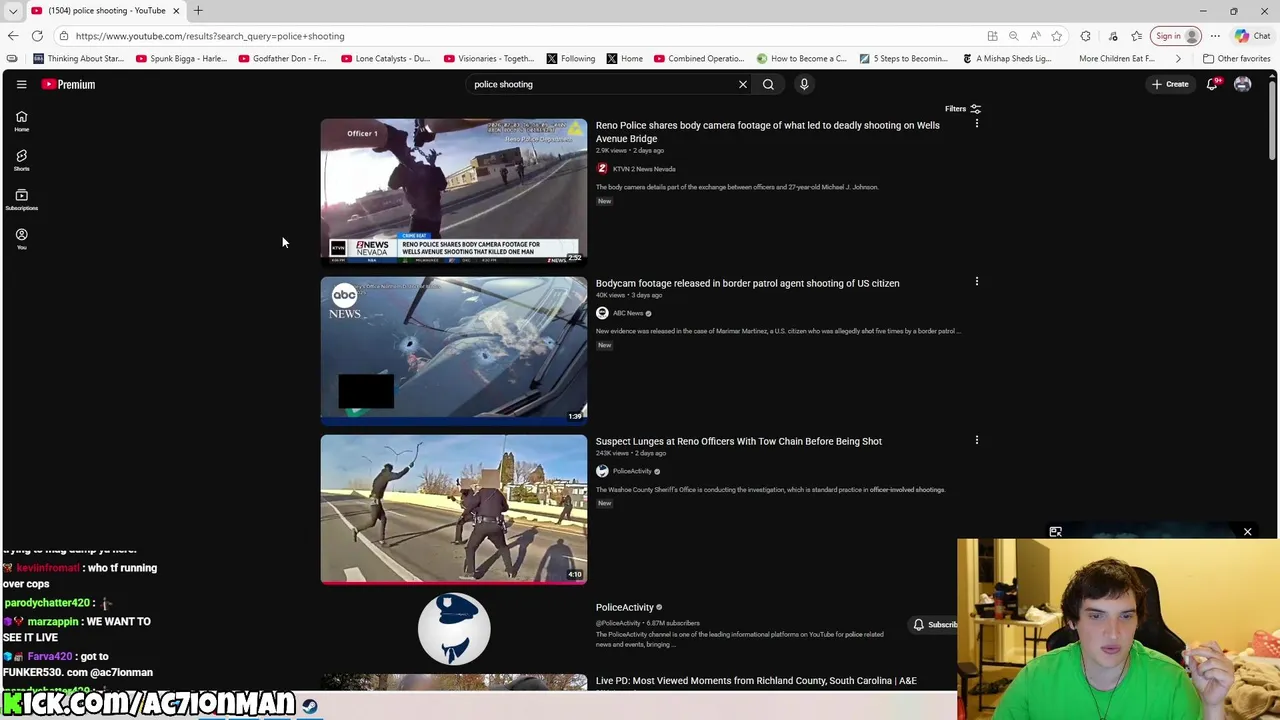Image resolution: width=1280 pixels, height=720 pixels.
Task: Open options menu for Reno Police video
Action: click(977, 124)
